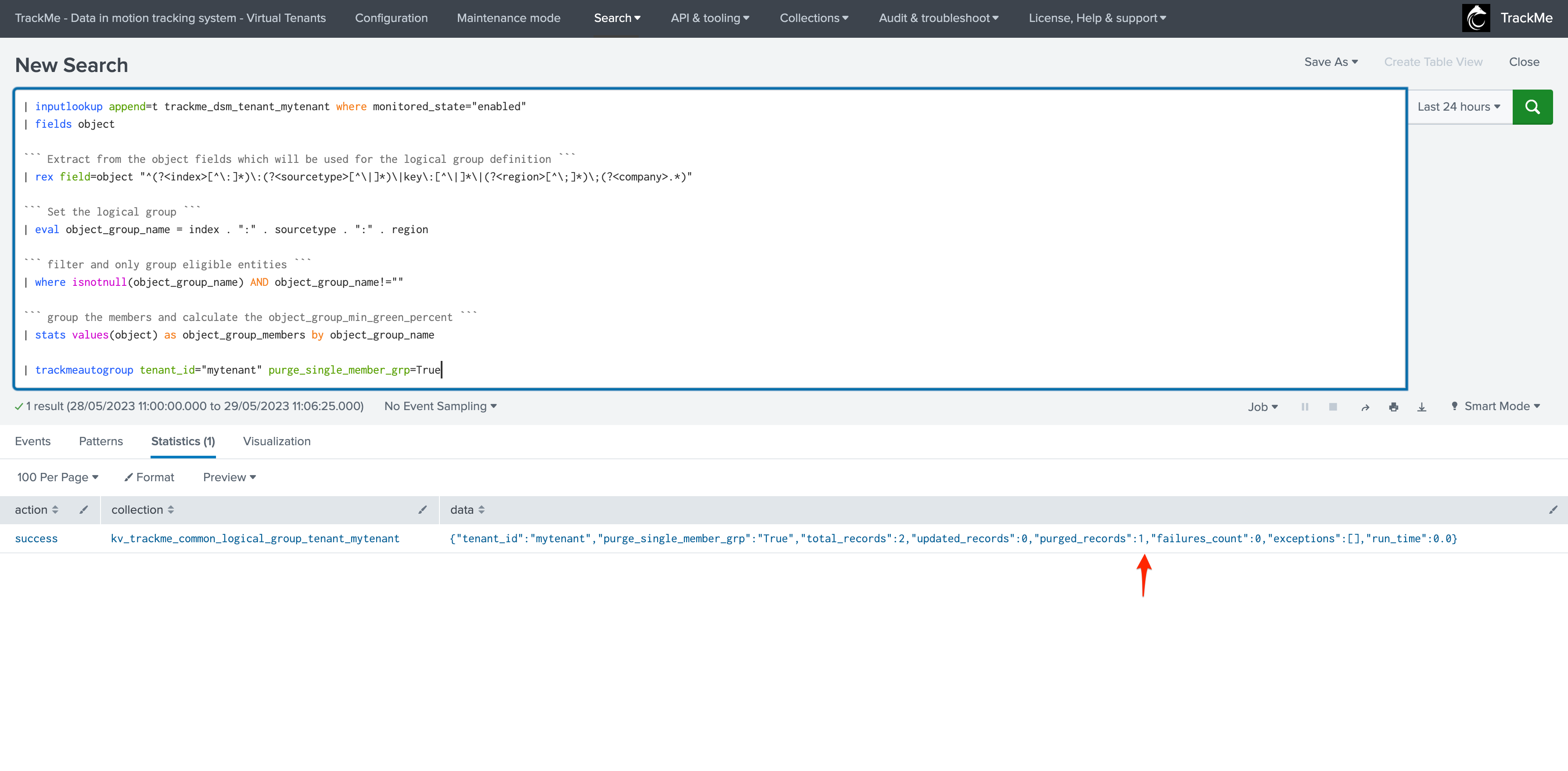Sort by the data column

(x=468, y=510)
